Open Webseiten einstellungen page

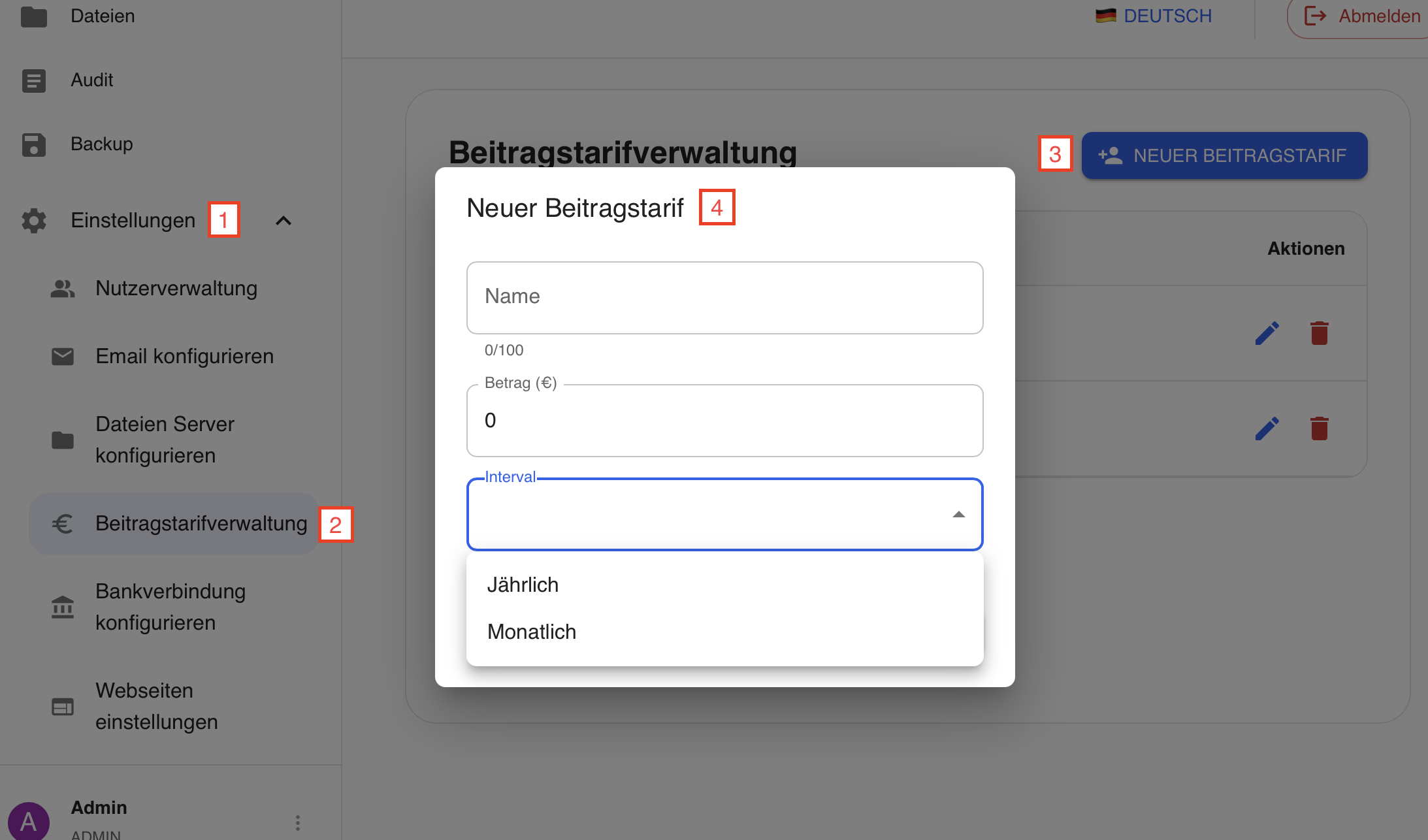tap(175, 707)
